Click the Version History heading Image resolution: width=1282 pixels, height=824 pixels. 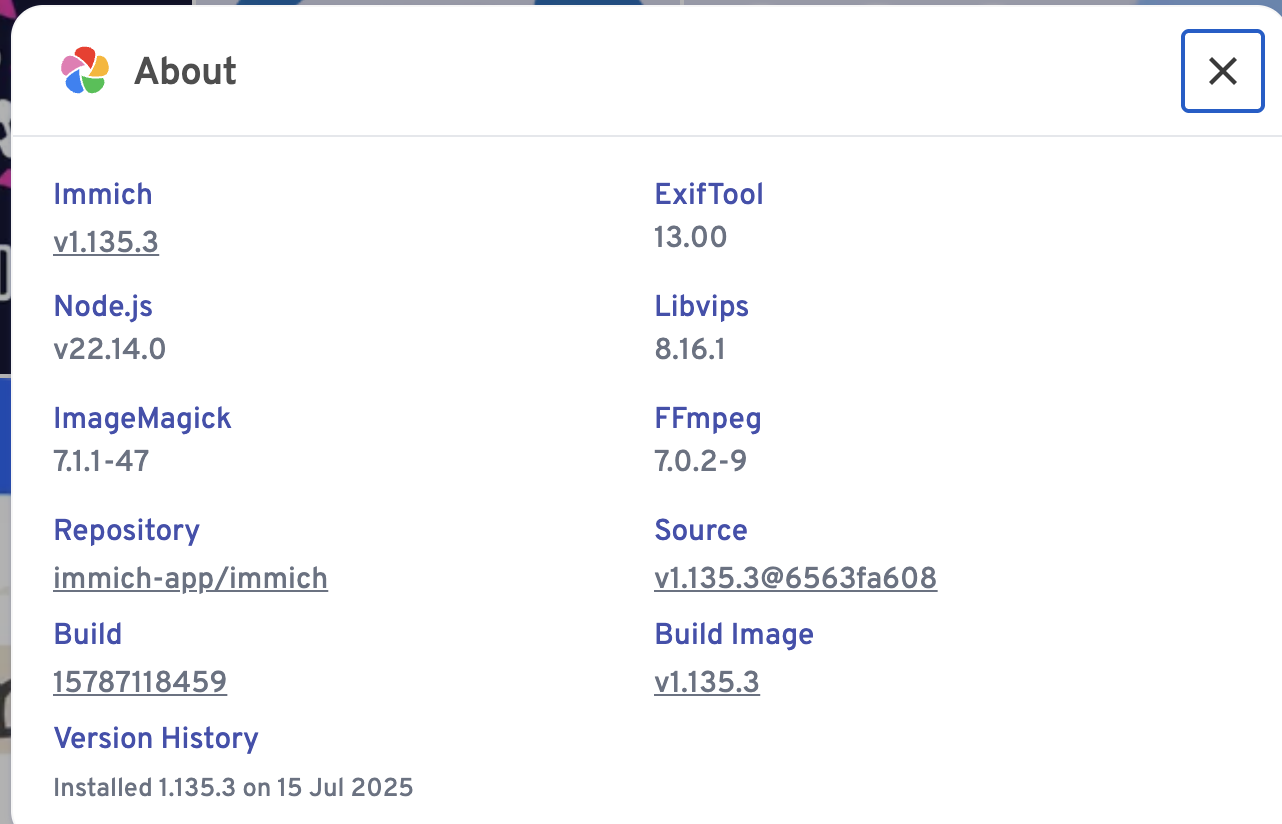(x=156, y=739)
